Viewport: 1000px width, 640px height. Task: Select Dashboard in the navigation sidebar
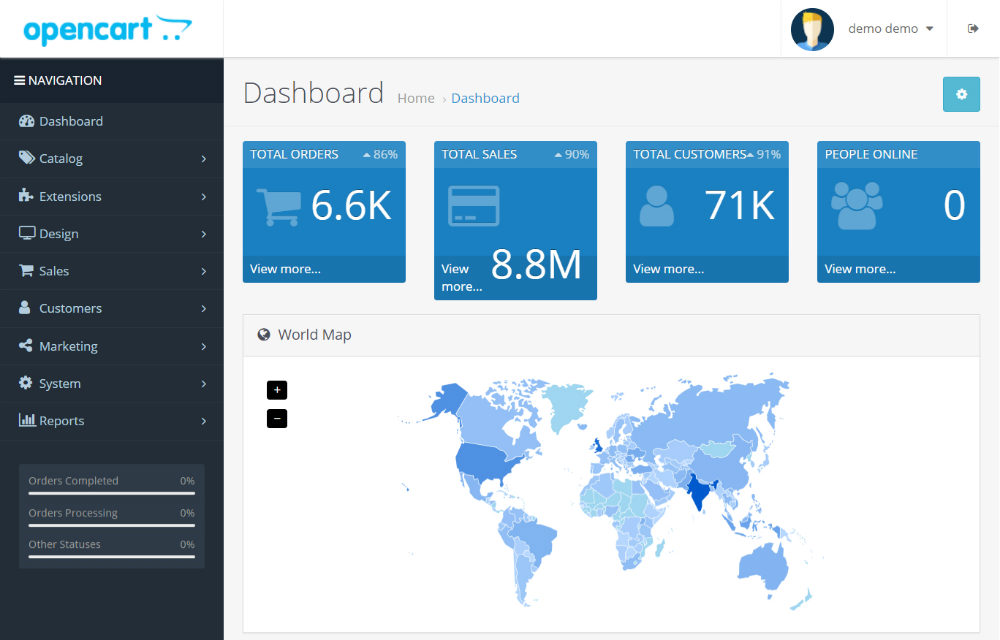[x=70, y=121]
